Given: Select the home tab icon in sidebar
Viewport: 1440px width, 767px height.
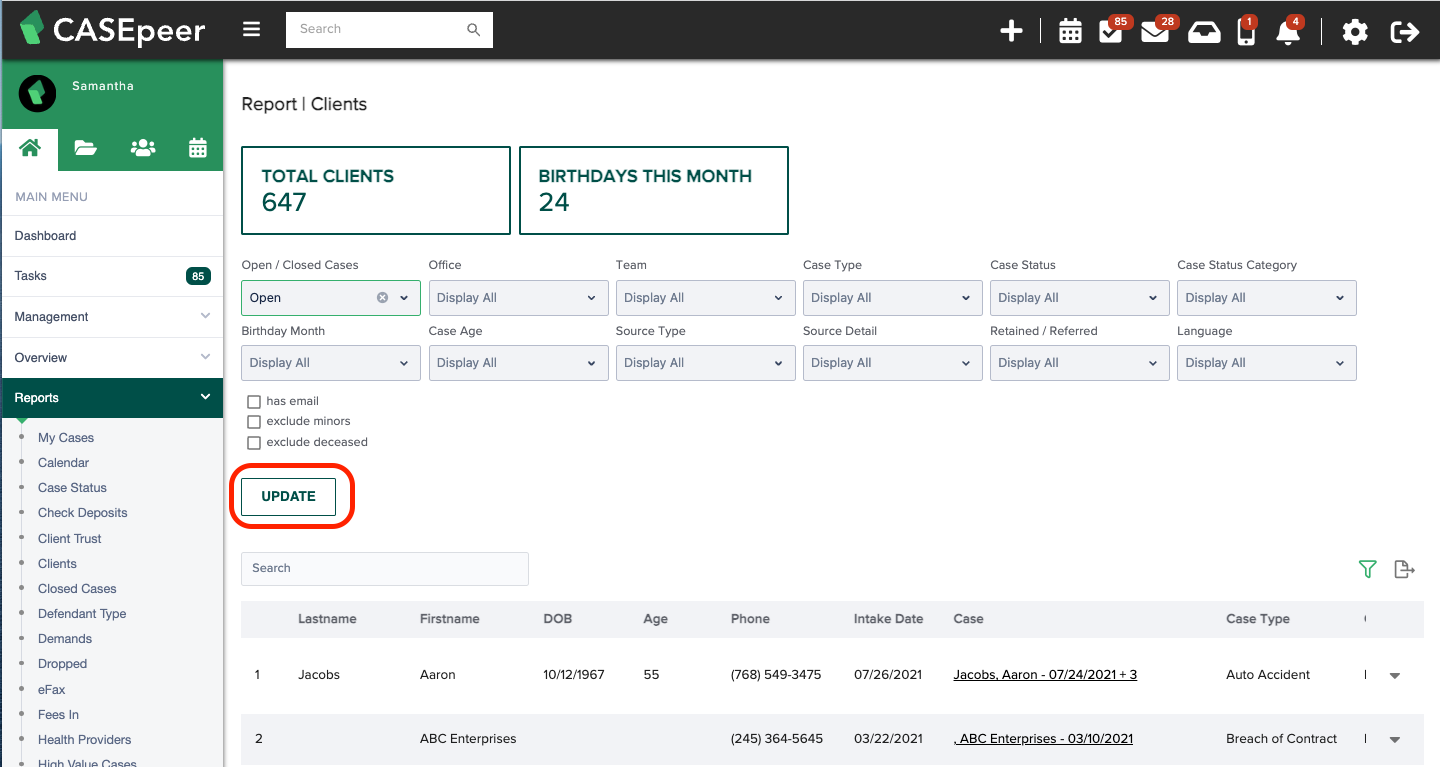Looking at the screenshot, I should click(30, 149).
